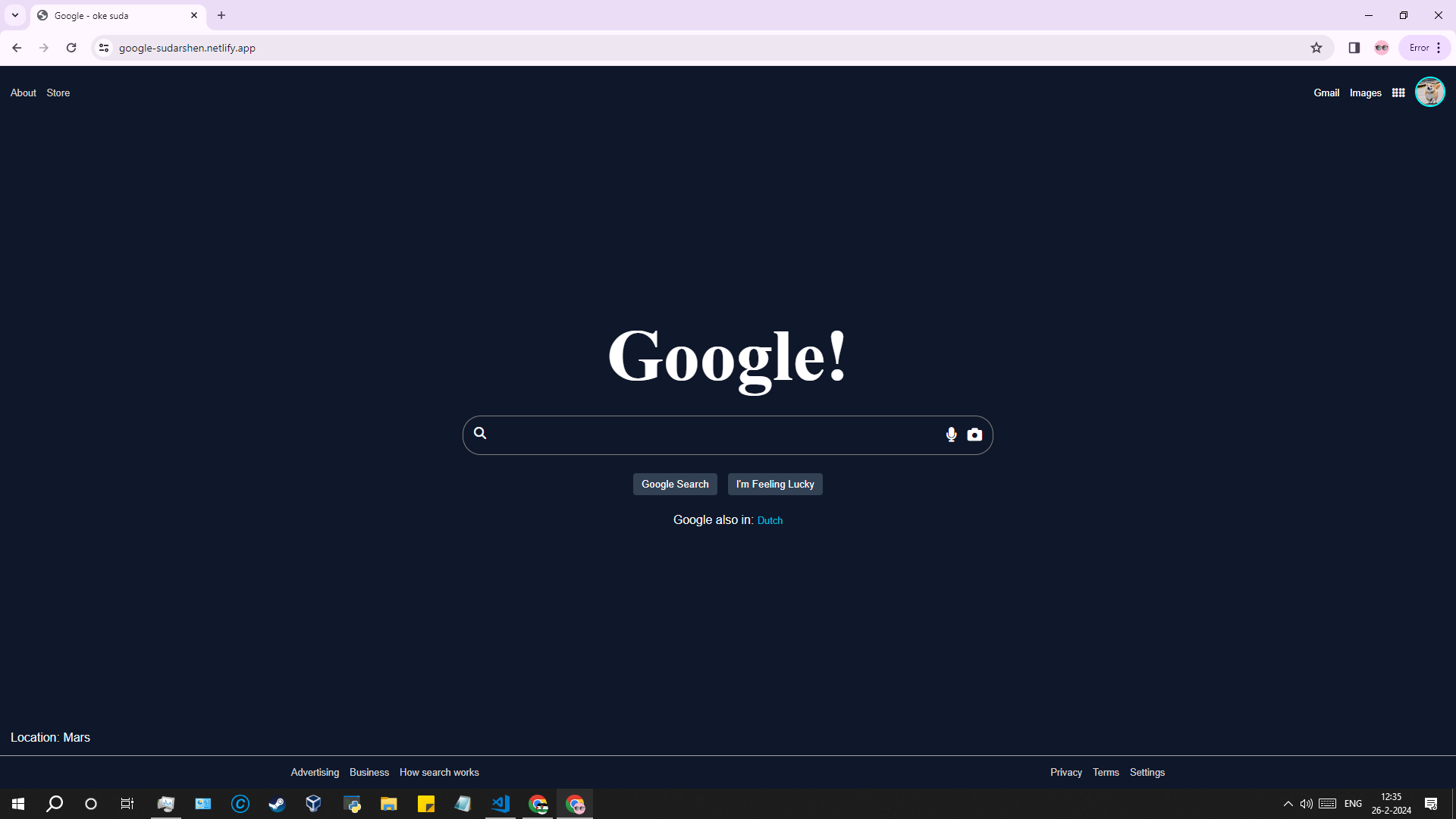Open the Chrome three-dot menu
This screenshot has width=1456, height=819.
pos(1439,48)
